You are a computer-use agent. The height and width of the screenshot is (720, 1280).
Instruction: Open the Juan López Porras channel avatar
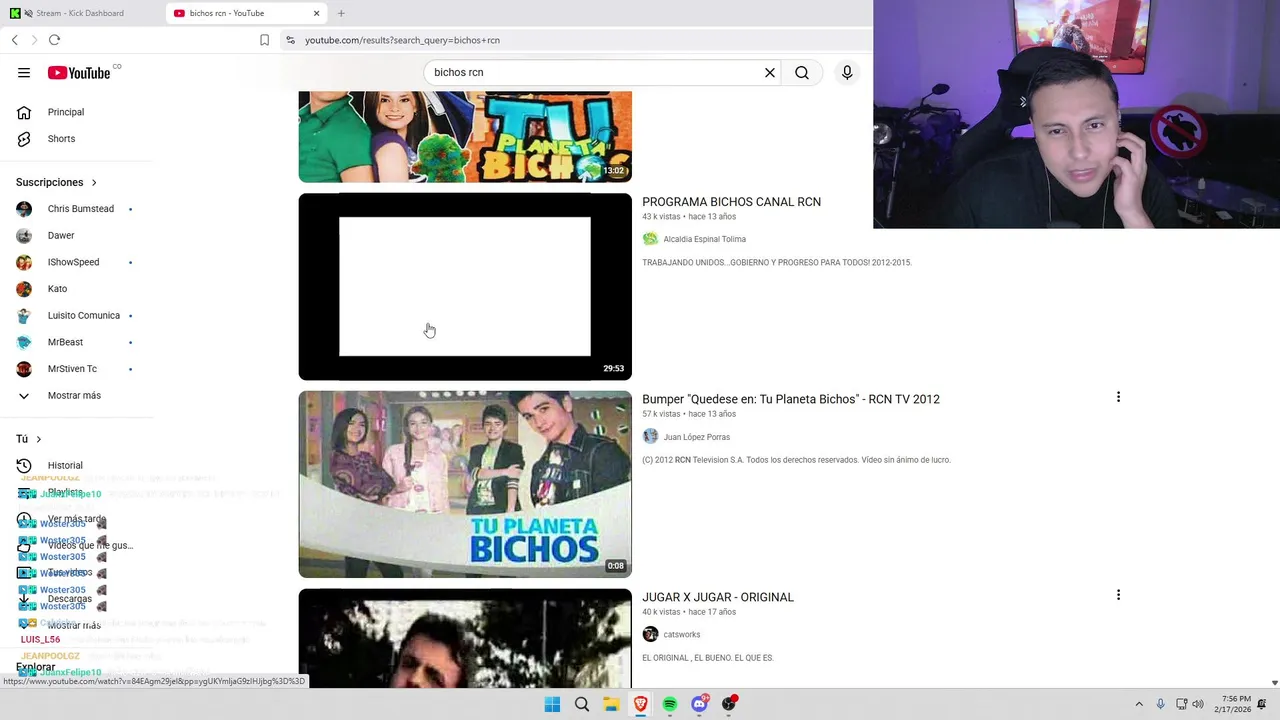click(650, 436)
